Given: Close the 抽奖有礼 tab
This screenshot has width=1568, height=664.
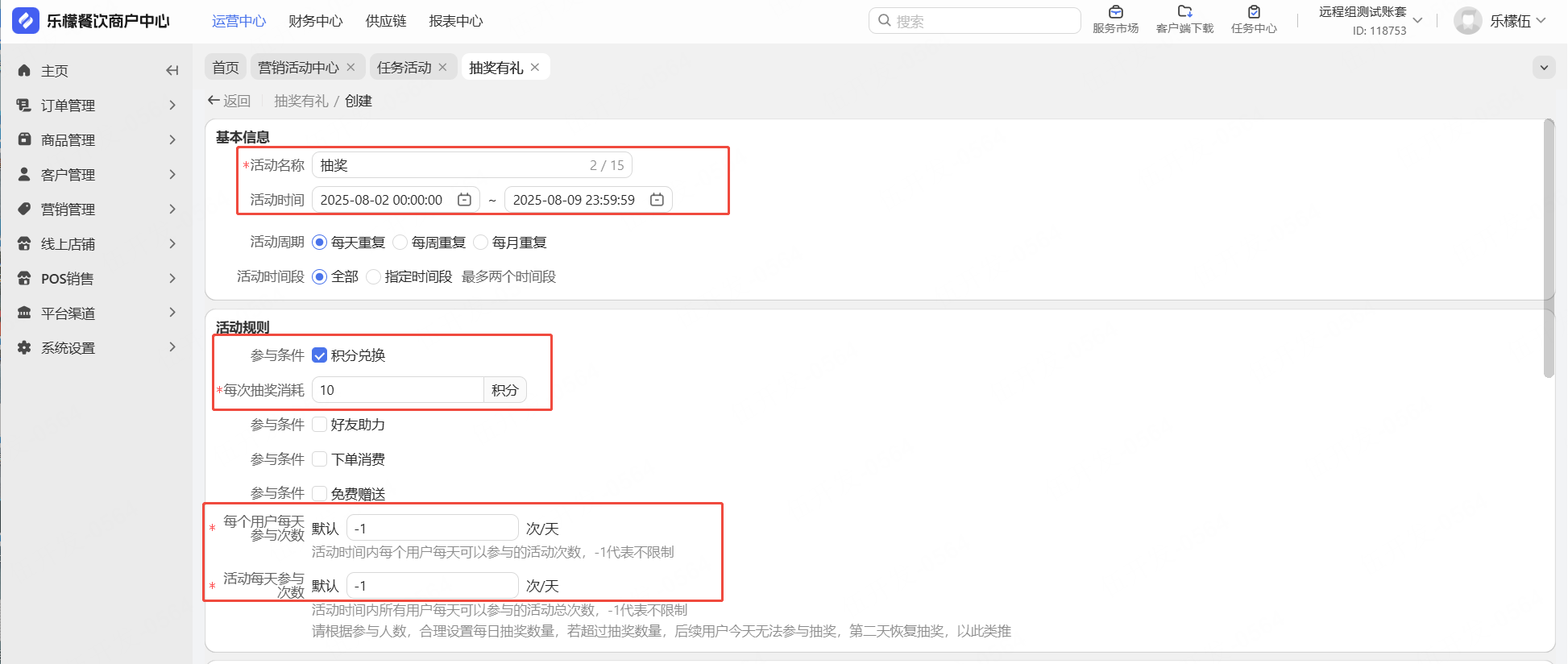Looking at the screenshot, I should tap(535, 68).
